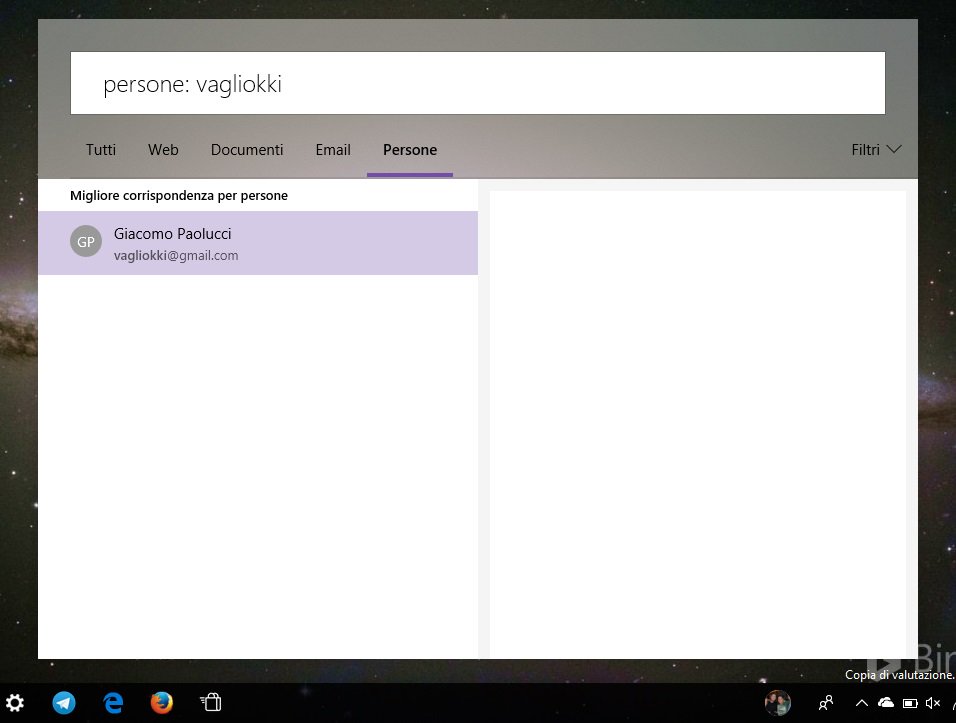Open the People icon in system tray
The width and height of the screenshot is (956, 723).
click(x=826, y=703)
